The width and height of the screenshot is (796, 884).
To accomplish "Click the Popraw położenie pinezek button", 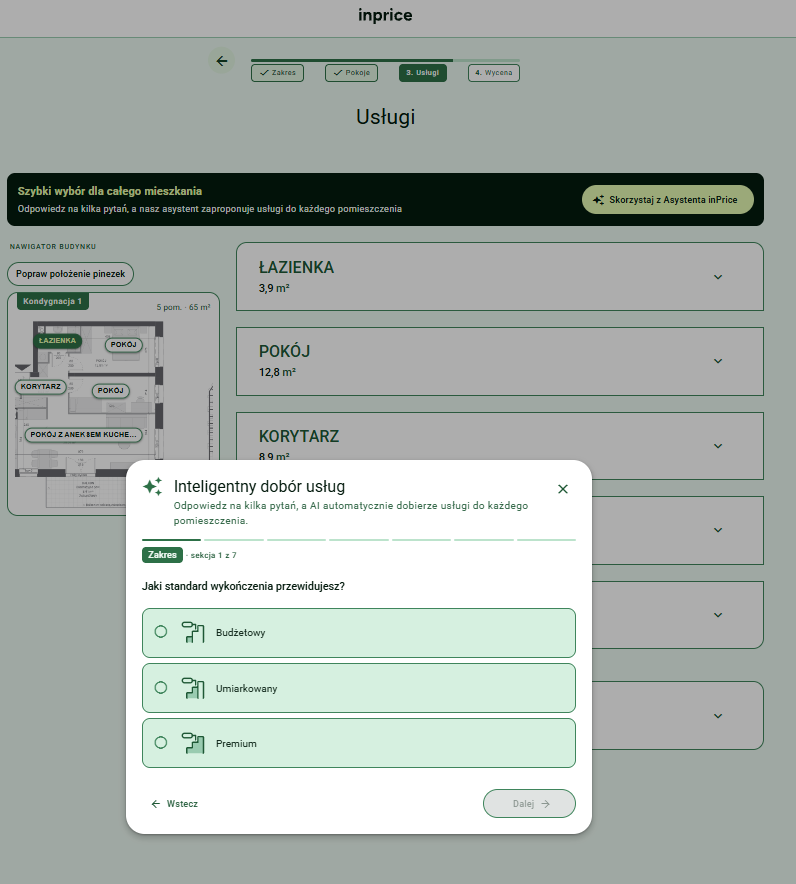I will pyautogui.click(x=70, y=274).
